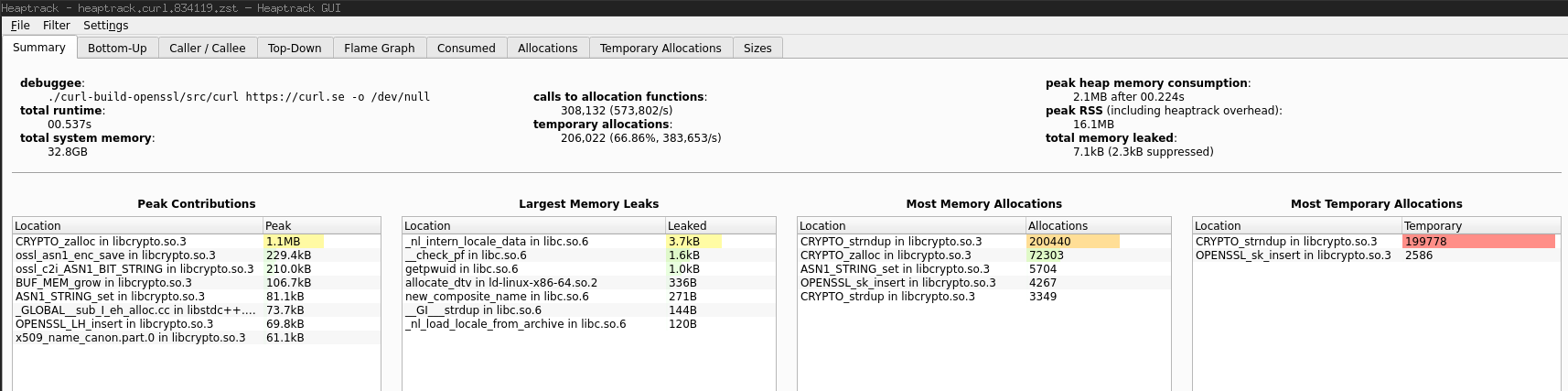This screenshot has height=391, width=1568.
Task: Select CRYPTO_zalloc row in Peak Contributions
Action: 101,242
